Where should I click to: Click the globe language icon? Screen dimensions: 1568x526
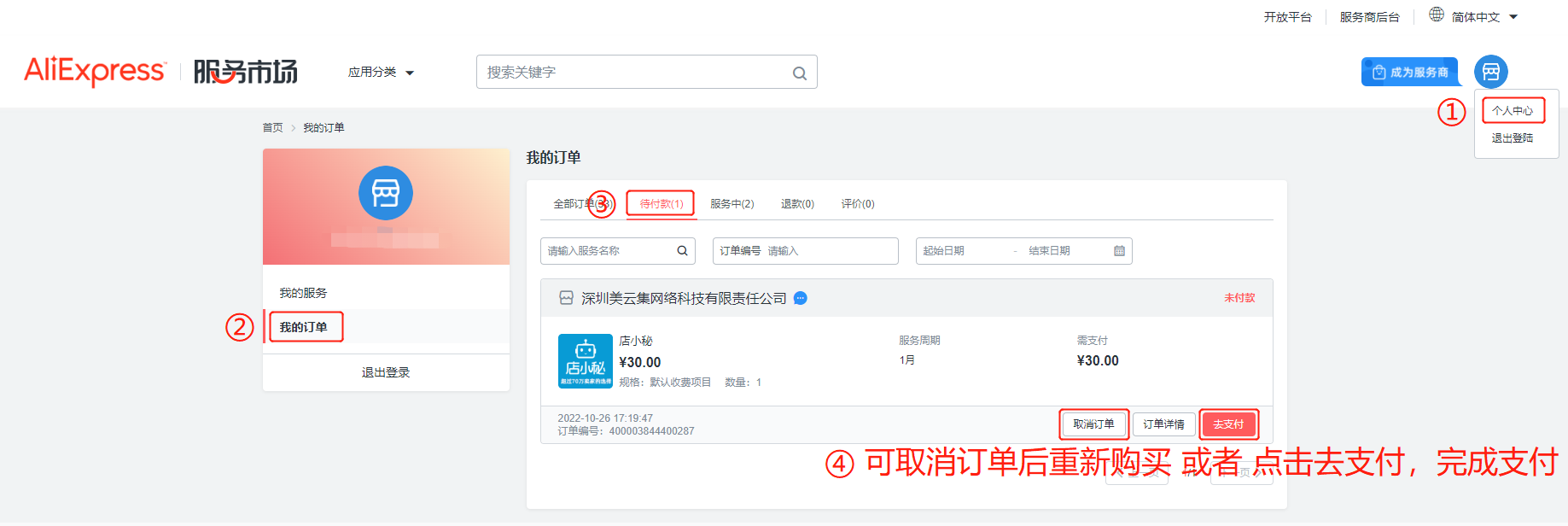1437,15
